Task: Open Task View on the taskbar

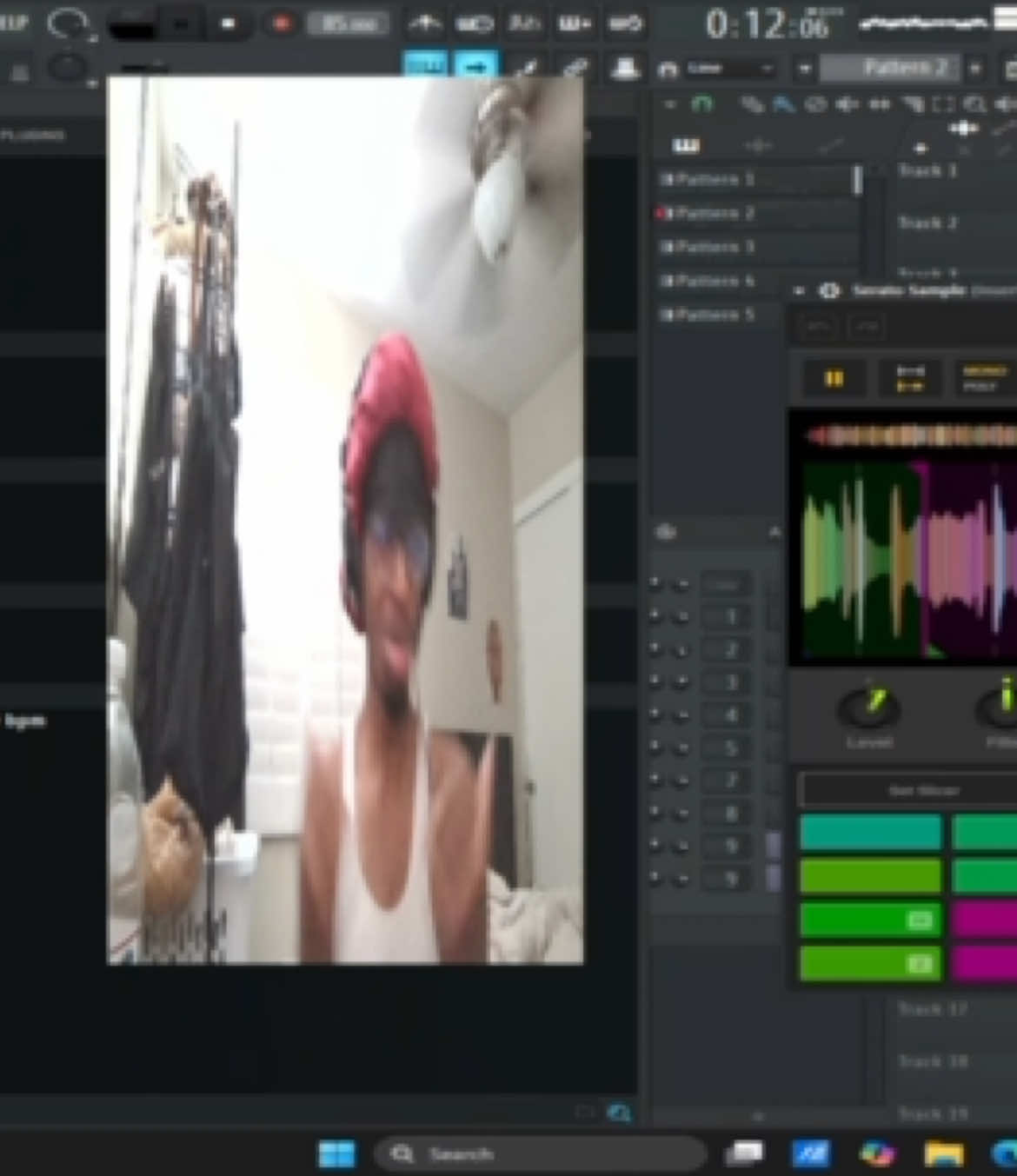Action: tap(745, 1154)
